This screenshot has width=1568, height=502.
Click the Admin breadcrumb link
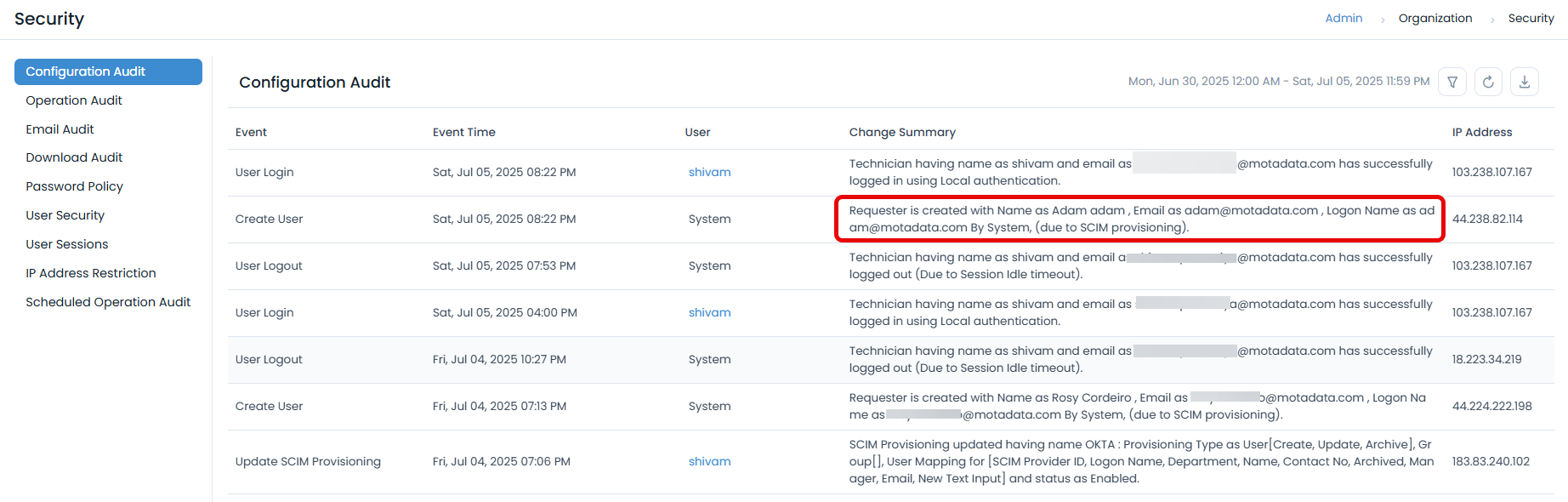(1344, 18)
